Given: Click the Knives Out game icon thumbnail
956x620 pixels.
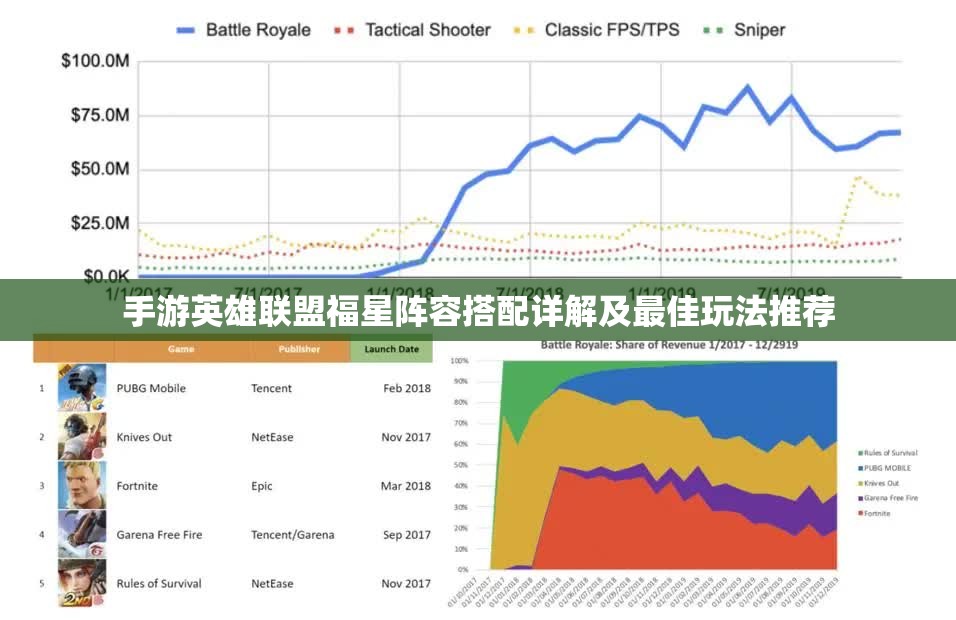Looking at the screenshot, I should (82, 436).
